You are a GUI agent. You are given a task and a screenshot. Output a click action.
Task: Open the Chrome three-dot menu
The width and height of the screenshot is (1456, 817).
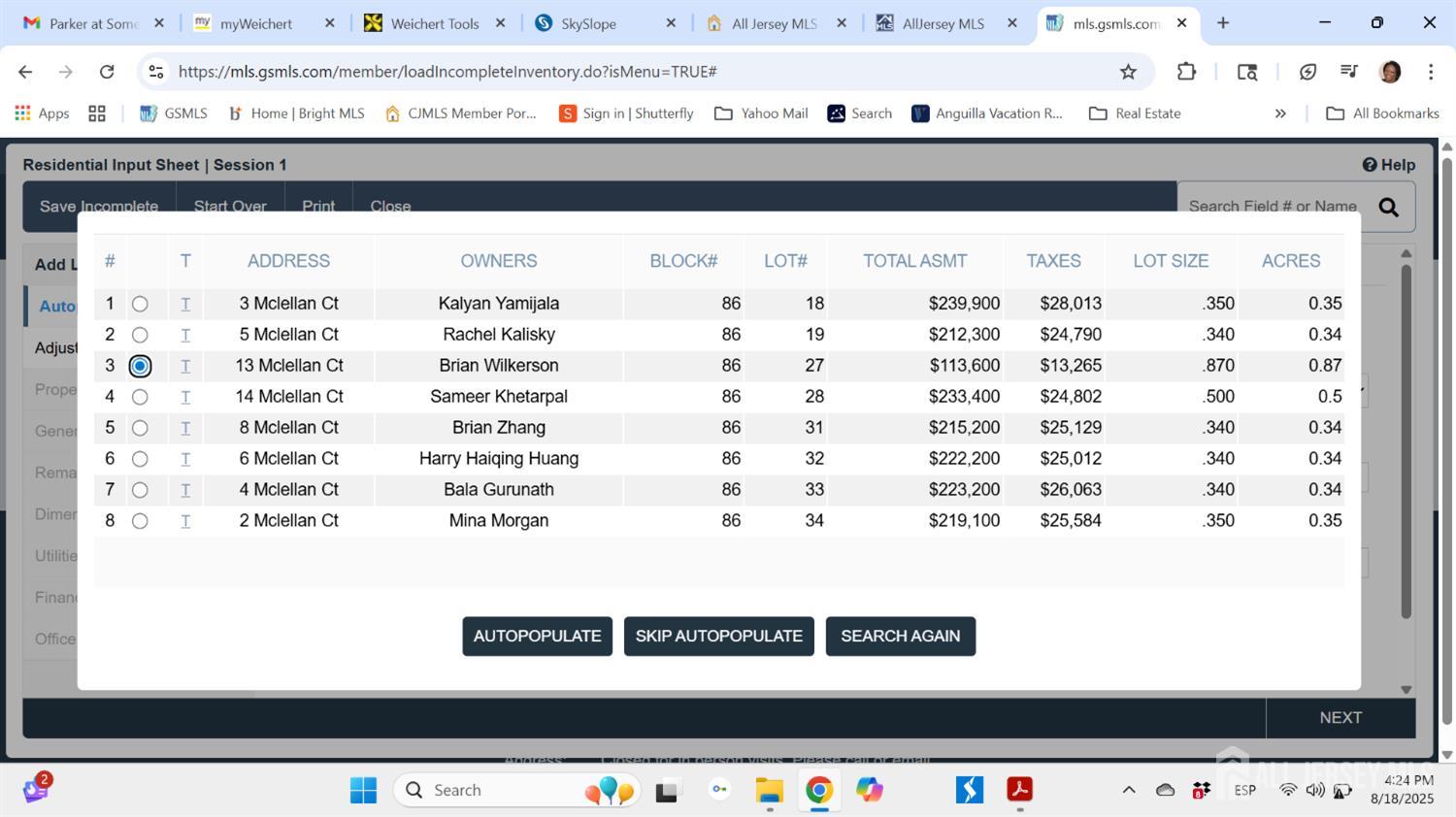1430,72
